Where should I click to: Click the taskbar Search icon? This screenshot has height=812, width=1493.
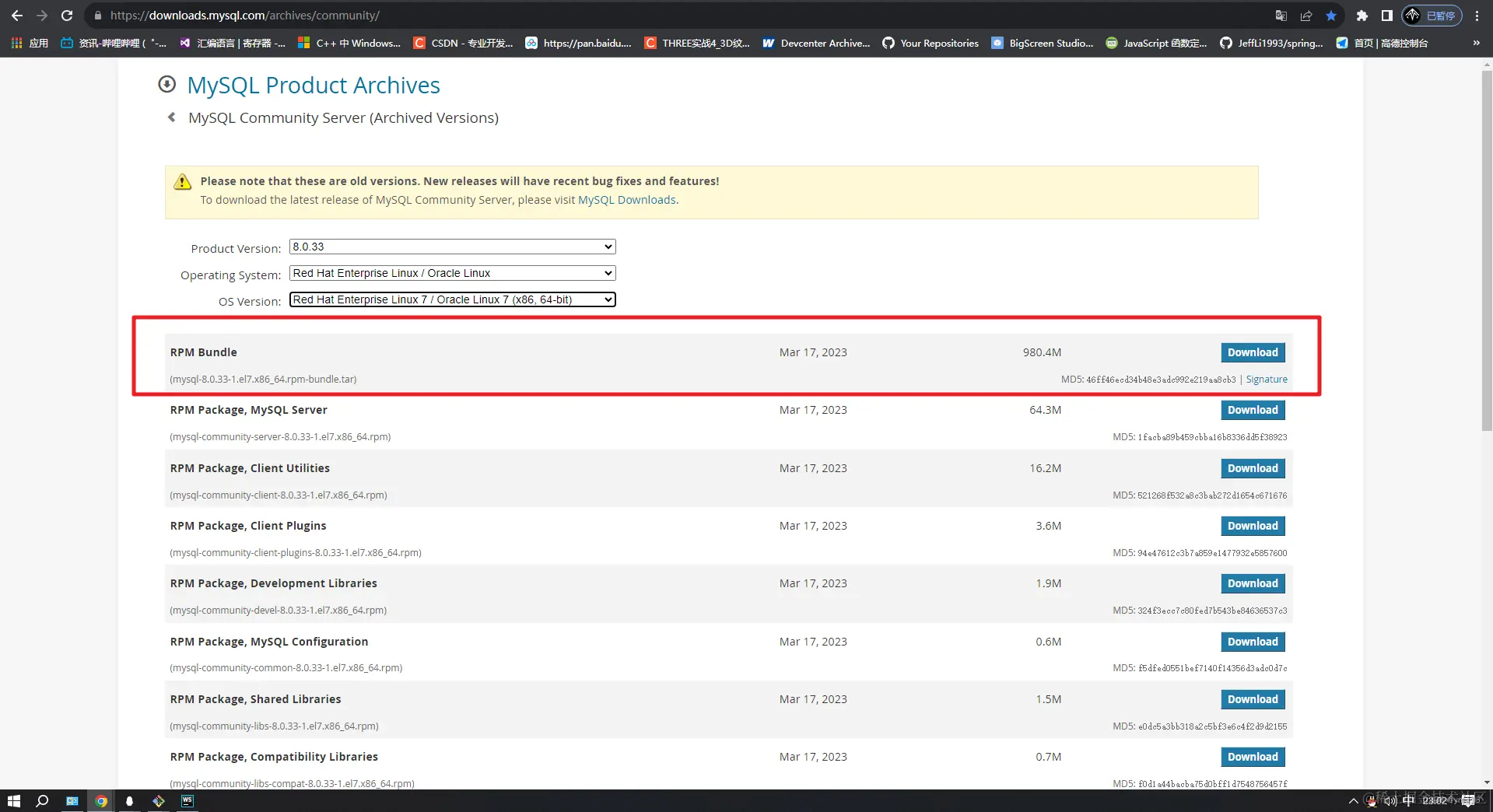[x=42, y=801]
